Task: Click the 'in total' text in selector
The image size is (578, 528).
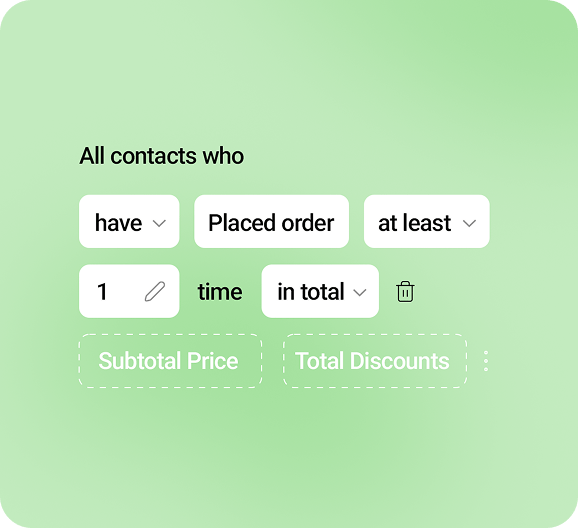Action: (311, 292)
